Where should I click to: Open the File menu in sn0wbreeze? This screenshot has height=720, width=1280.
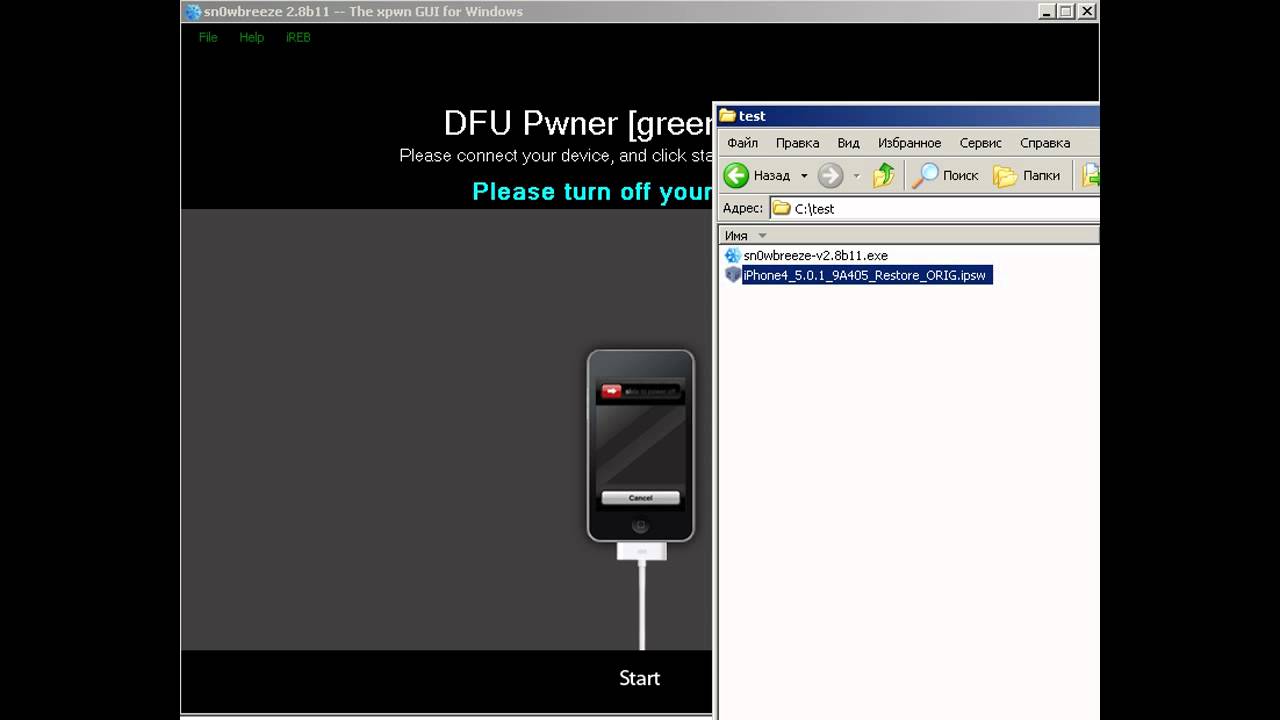[x=208, y=37]
